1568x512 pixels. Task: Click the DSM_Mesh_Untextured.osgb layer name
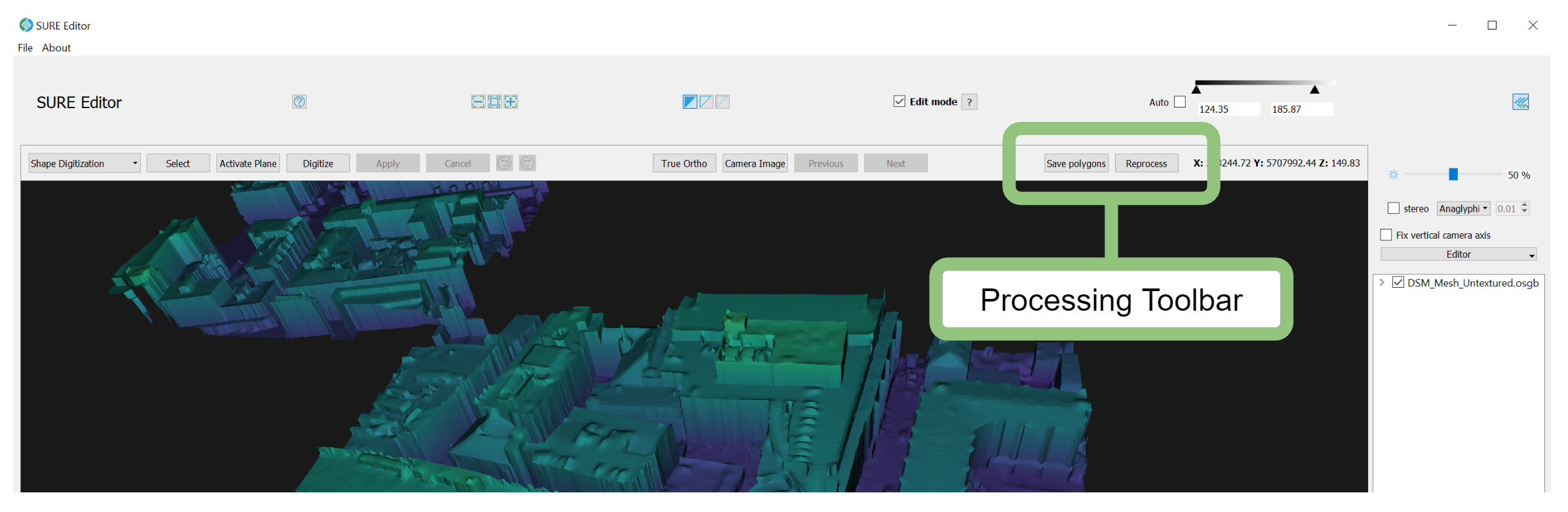(1473, 283)
